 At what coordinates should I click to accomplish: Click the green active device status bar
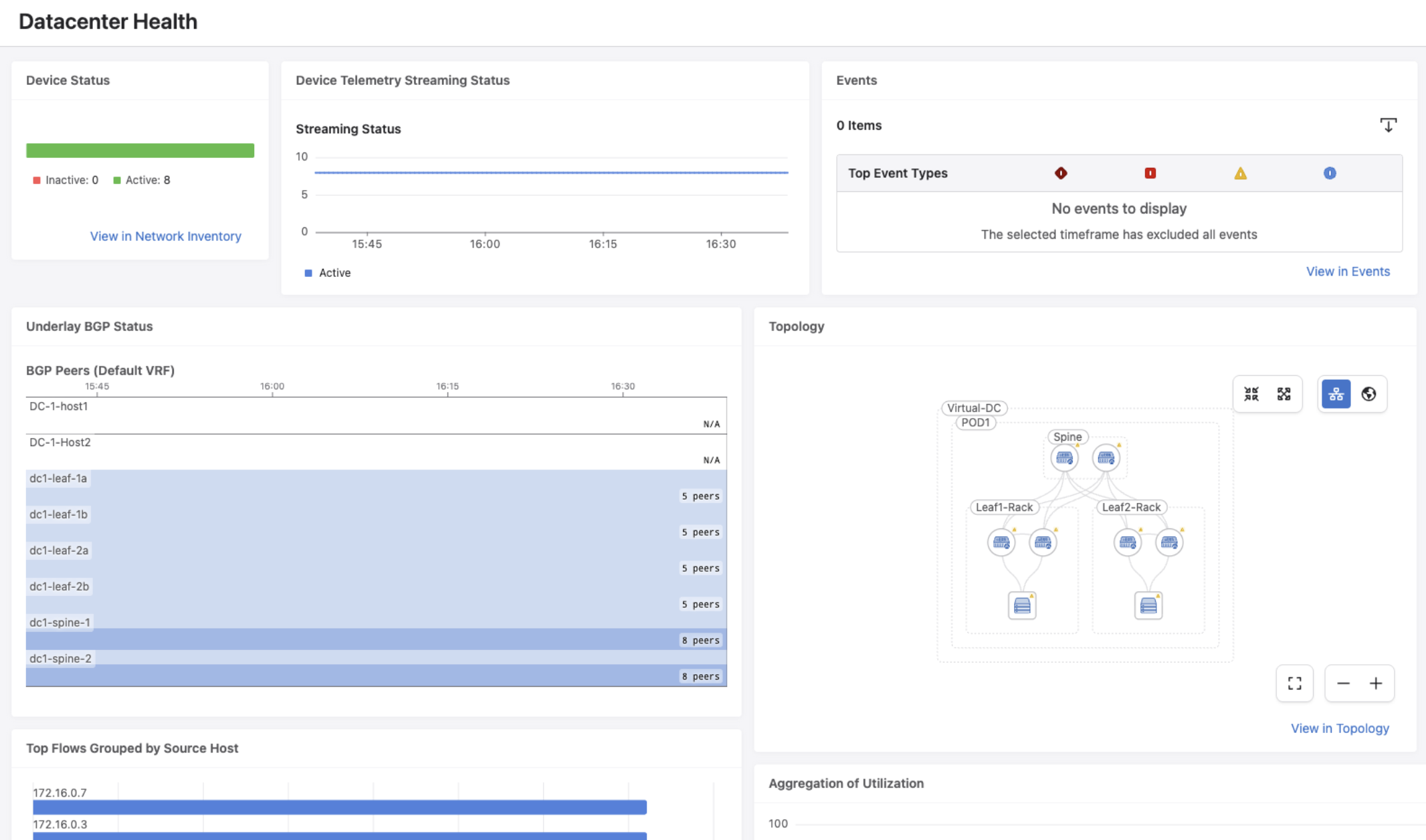pos(140,150)
